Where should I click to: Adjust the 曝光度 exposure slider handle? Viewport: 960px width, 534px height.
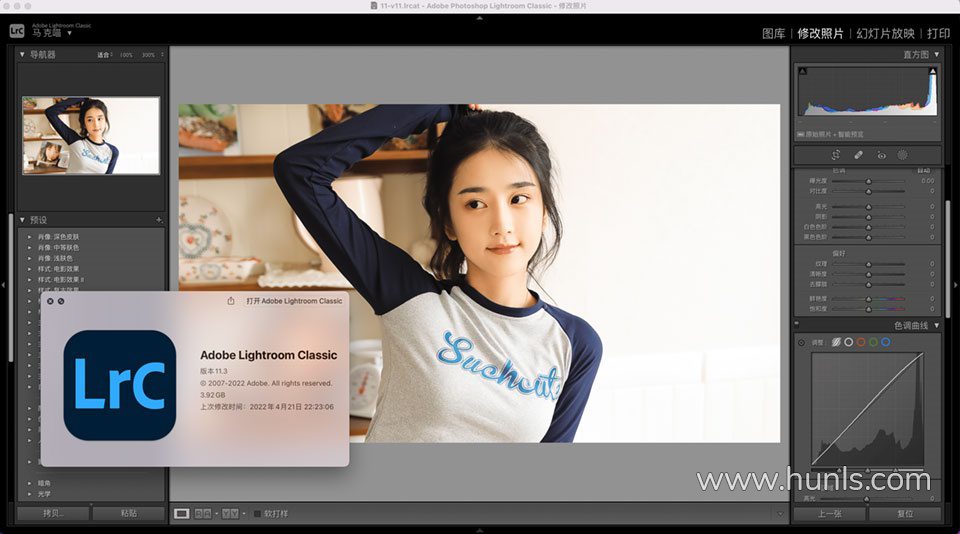pos(868,181)
